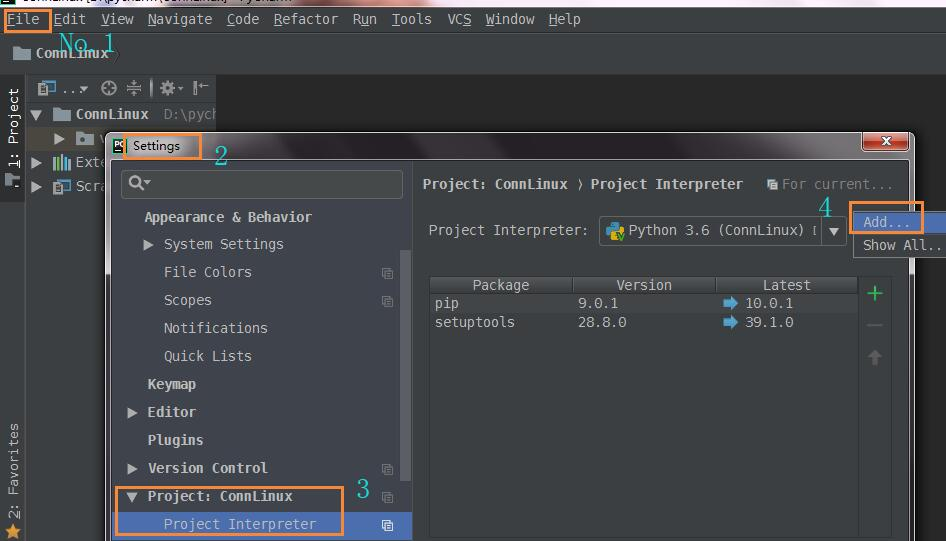This screenshot has width=946, height=541.
Task: Open the File menu
Action: click(x=24, y=19)
